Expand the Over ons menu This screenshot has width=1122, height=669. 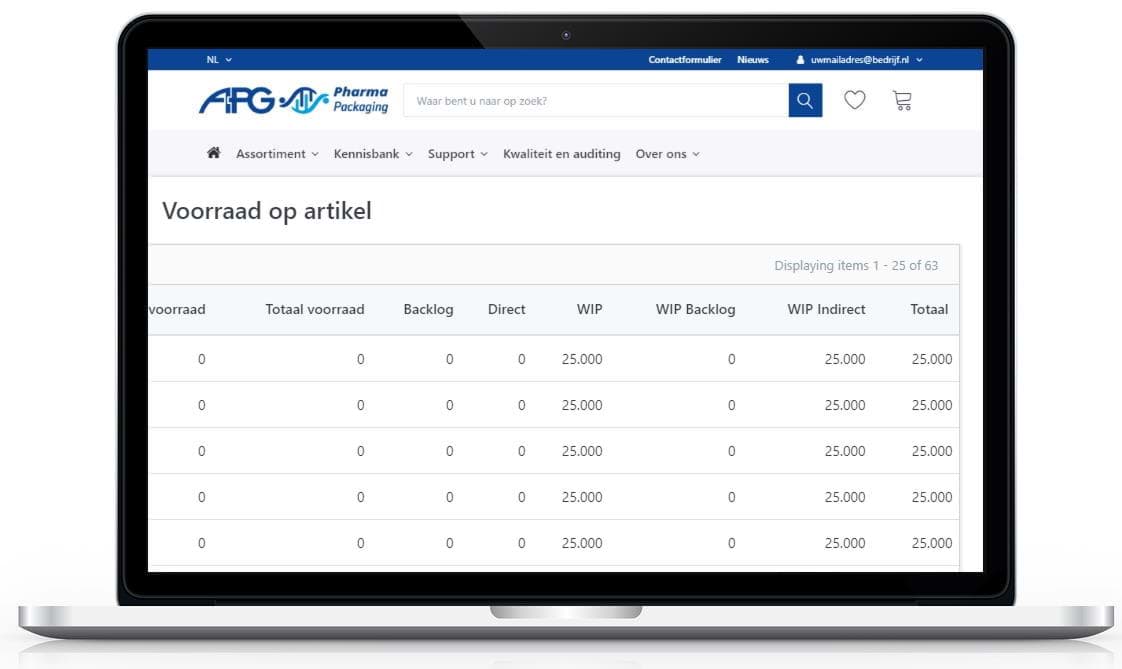coord(667,154)
